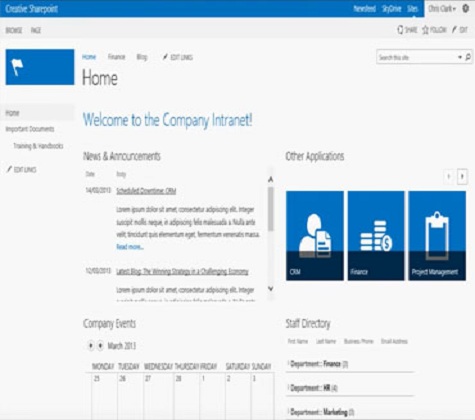Open the Project Management tile

pos(437,236)
